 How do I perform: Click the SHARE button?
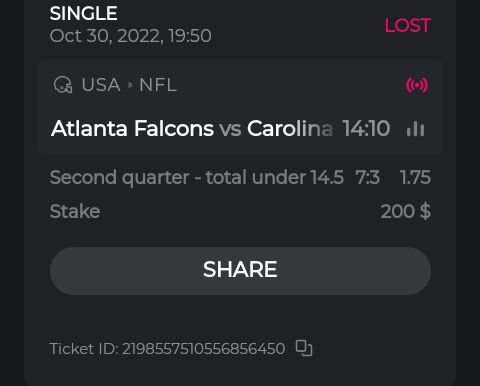240,271
